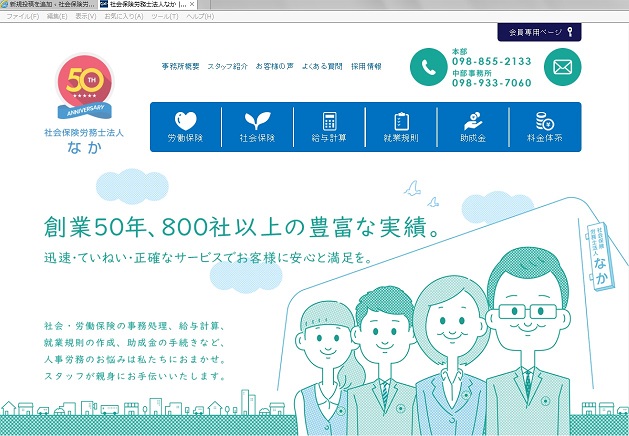Click the 労働保険 heart icon

pos(186,120)
